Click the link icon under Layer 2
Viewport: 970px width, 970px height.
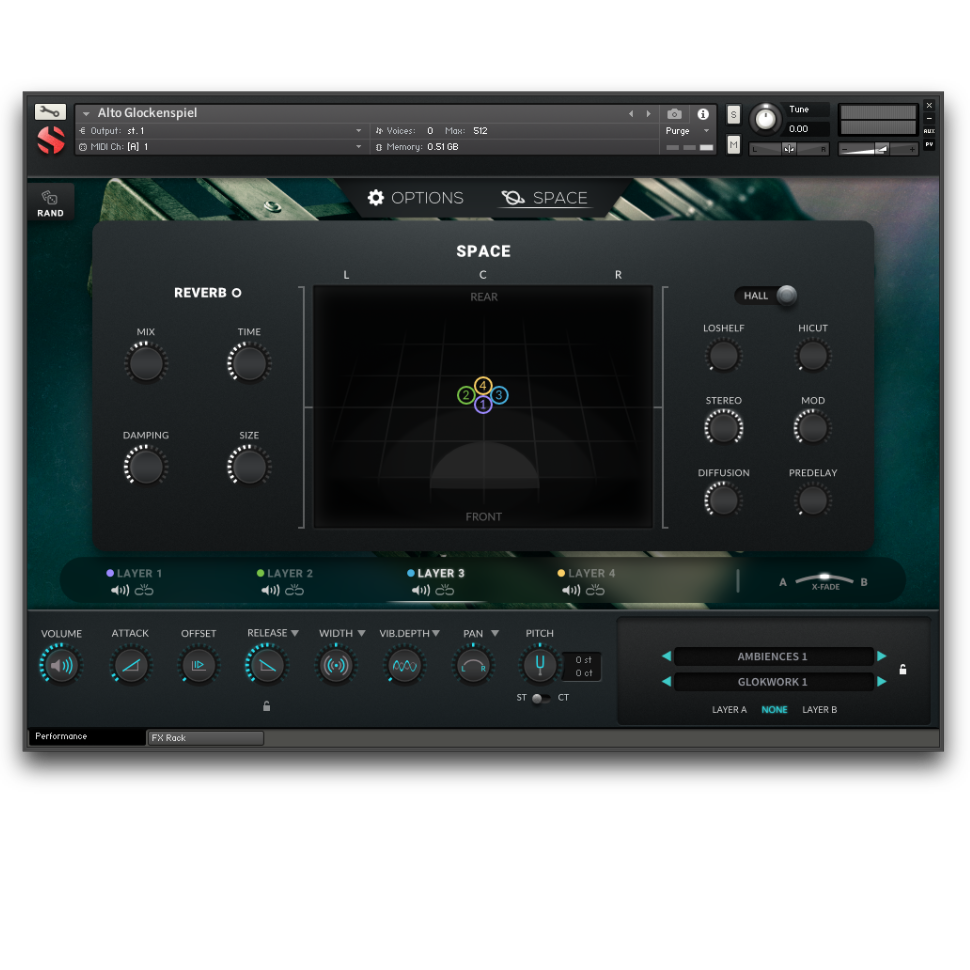[294, 591]
